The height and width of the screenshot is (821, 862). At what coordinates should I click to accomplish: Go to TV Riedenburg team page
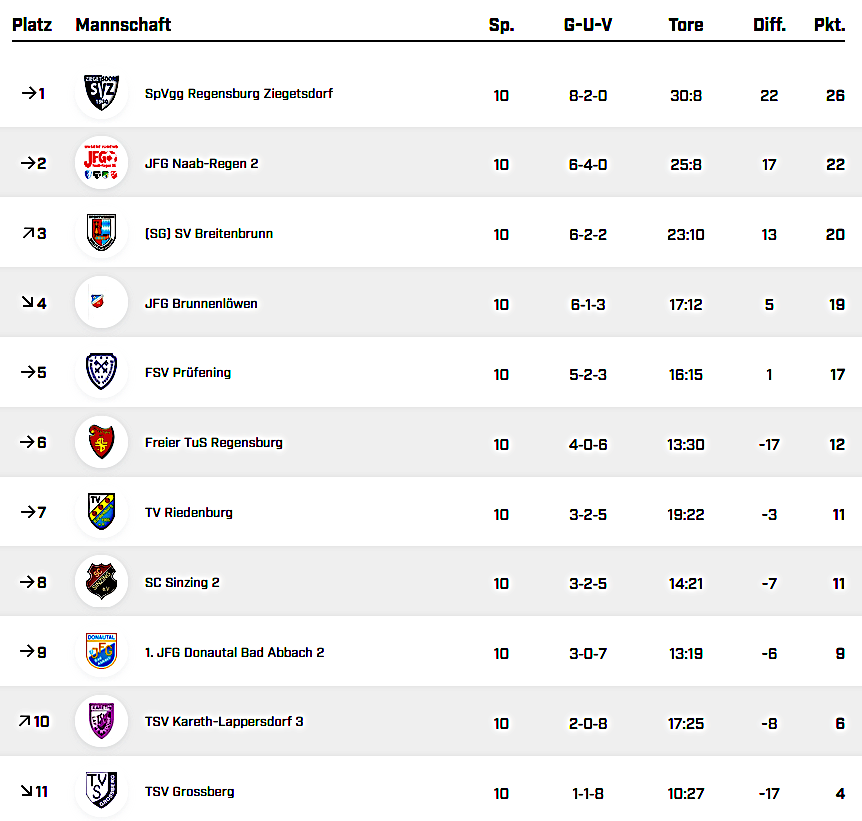tap(188, 513)
